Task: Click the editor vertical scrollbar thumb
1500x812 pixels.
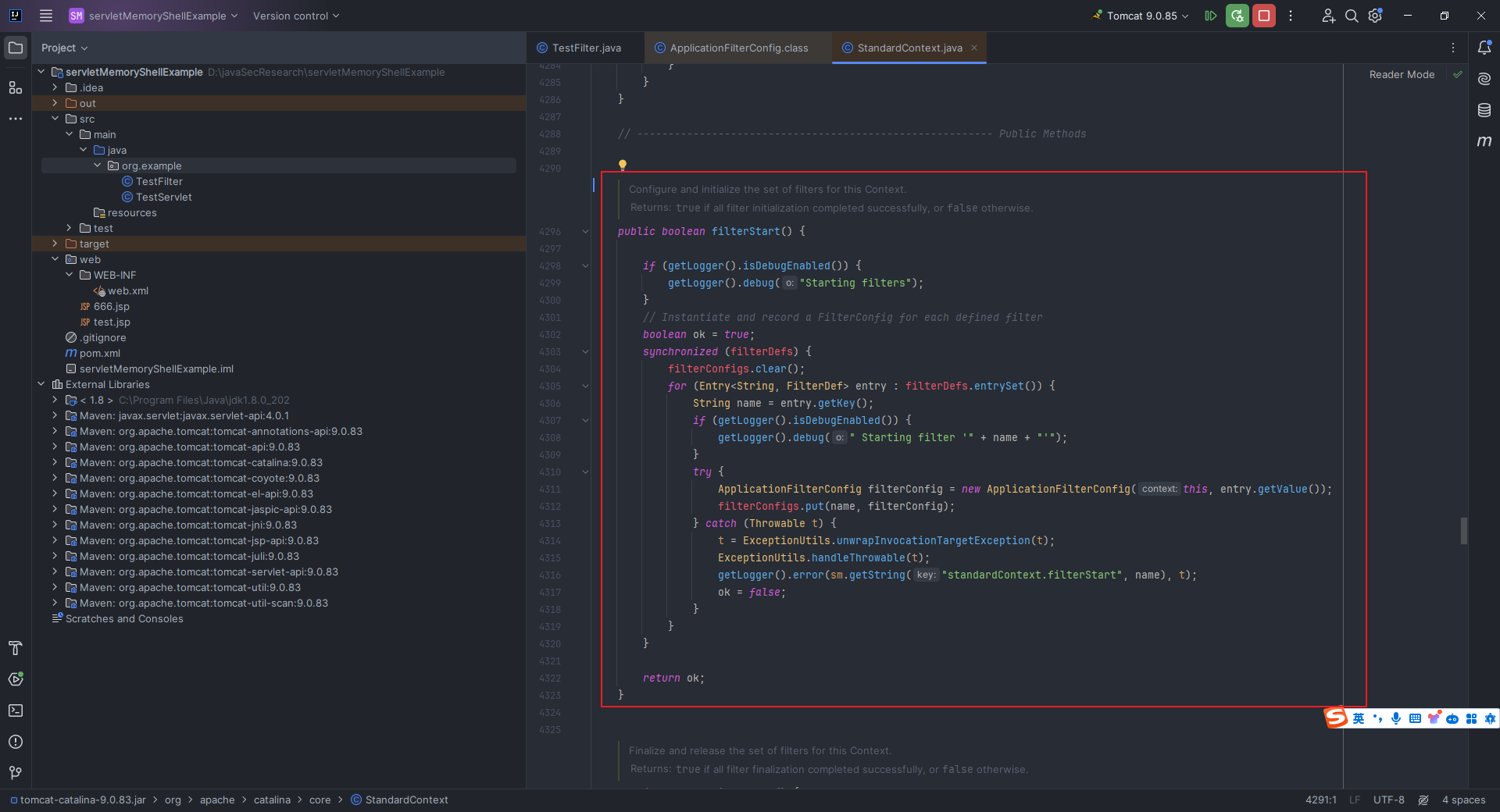Action: (1463, 530)
